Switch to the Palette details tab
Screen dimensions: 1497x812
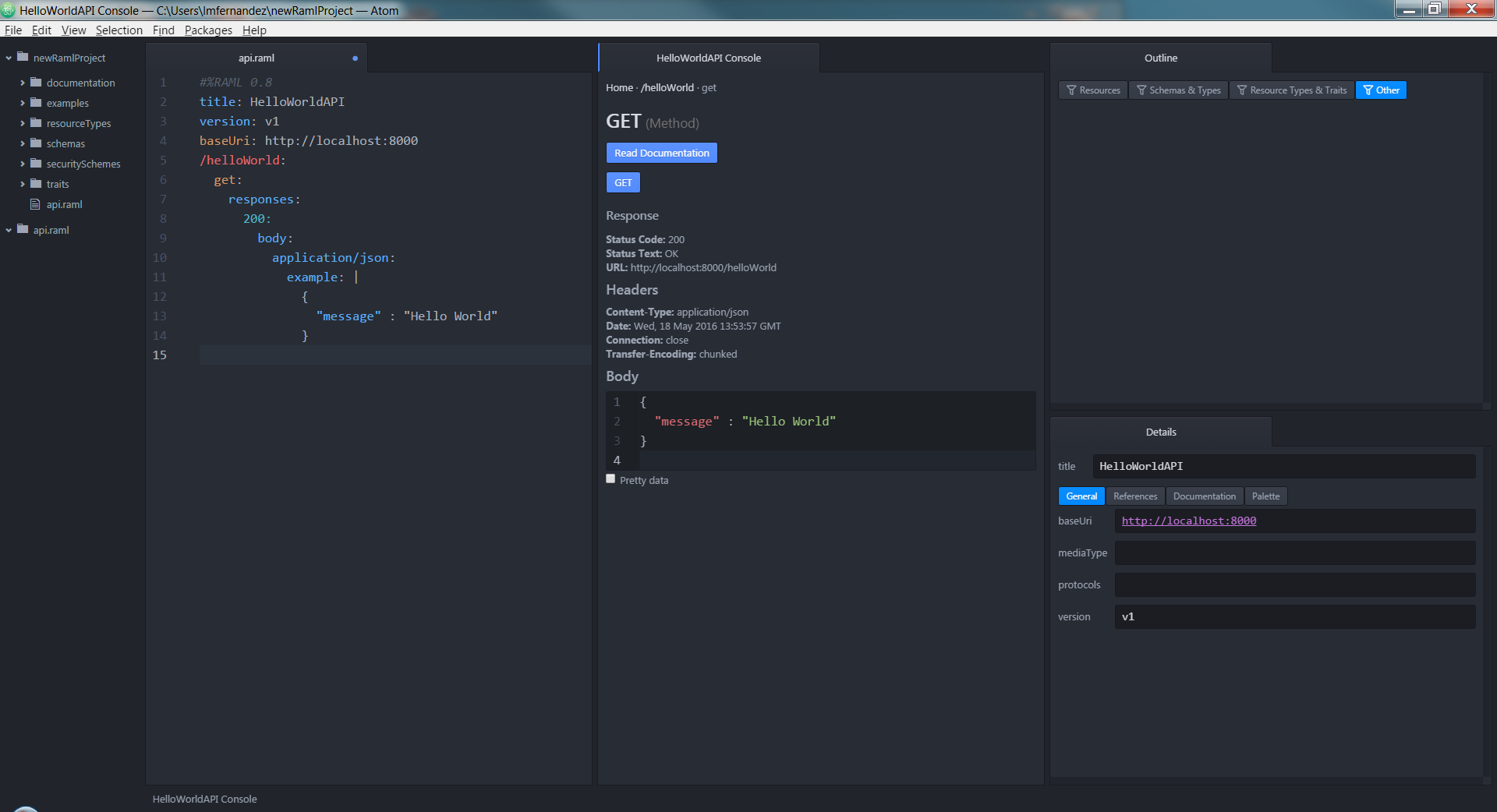1266,496
